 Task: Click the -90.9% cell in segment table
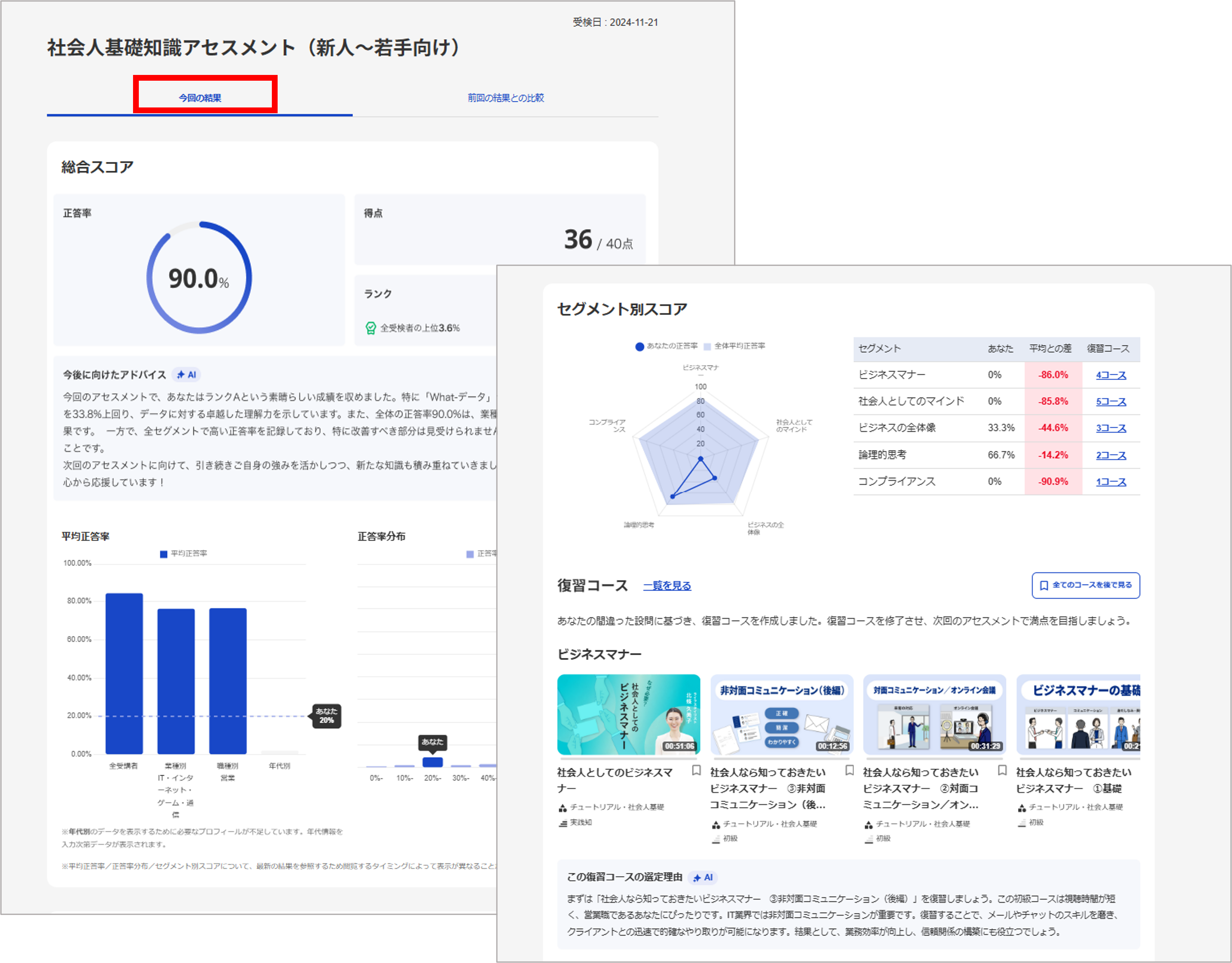click(x=1053, y=482)
